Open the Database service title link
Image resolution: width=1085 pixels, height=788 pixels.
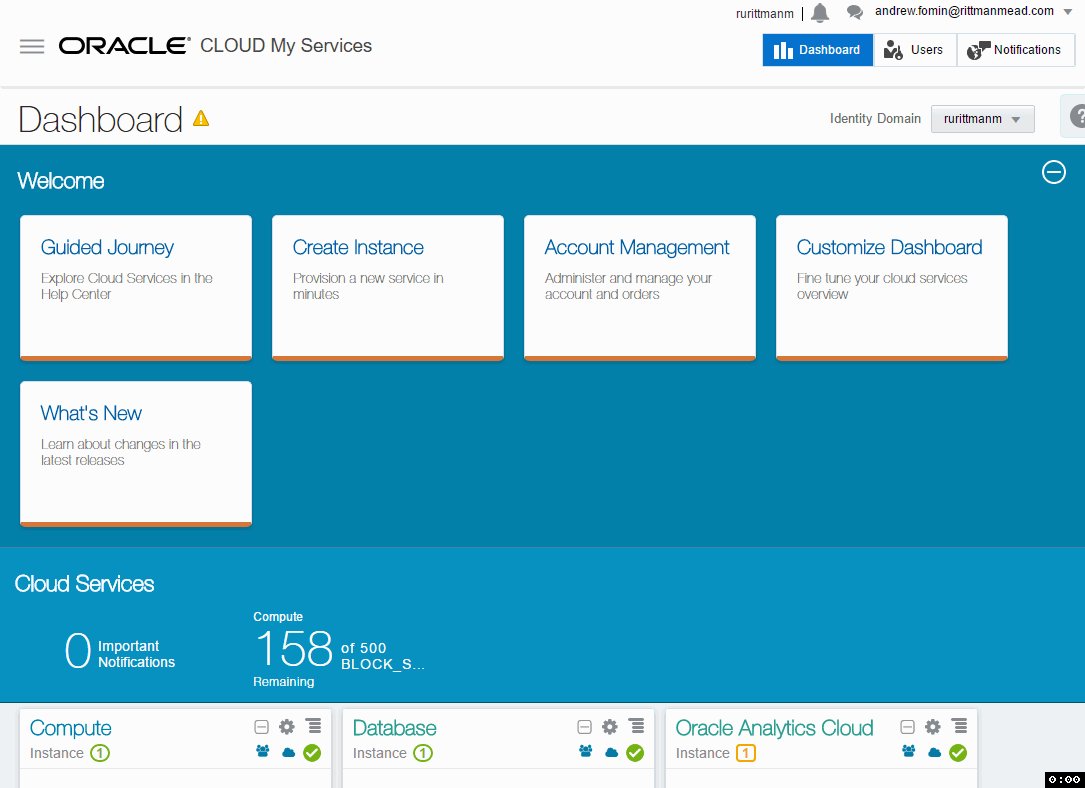[394, 728]
